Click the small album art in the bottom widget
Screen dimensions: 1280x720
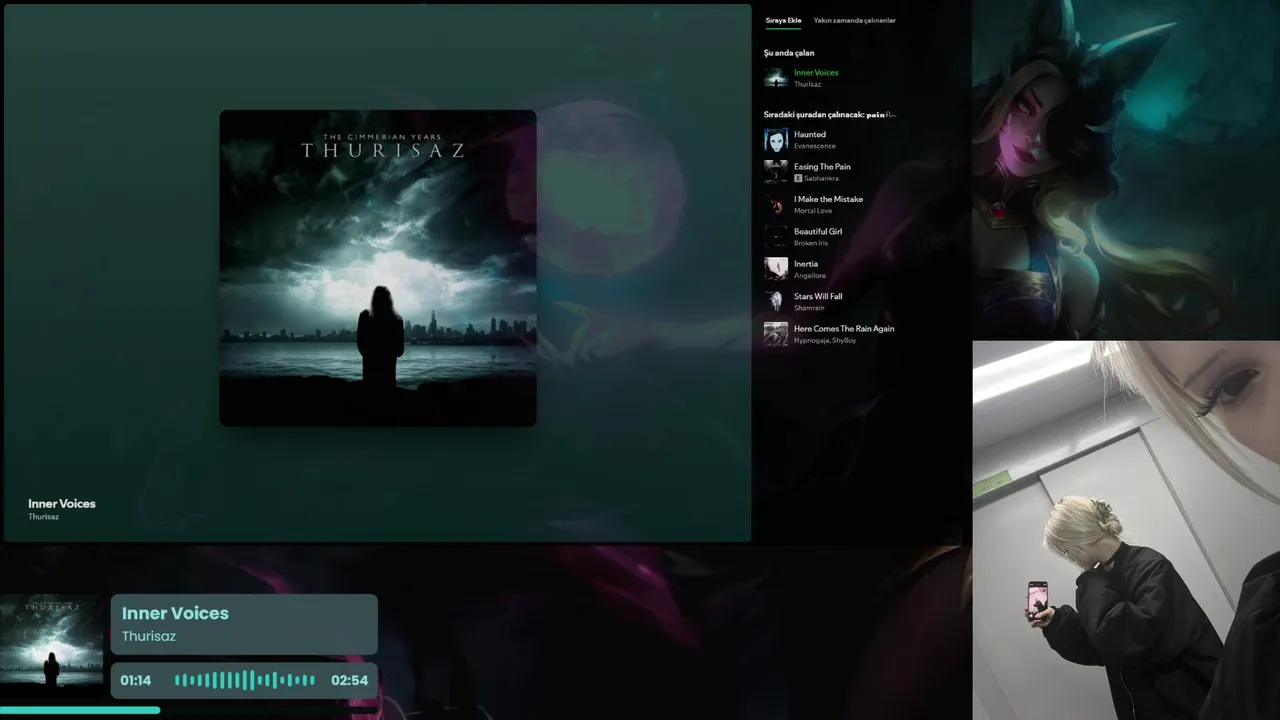click(x=52, y=646)
